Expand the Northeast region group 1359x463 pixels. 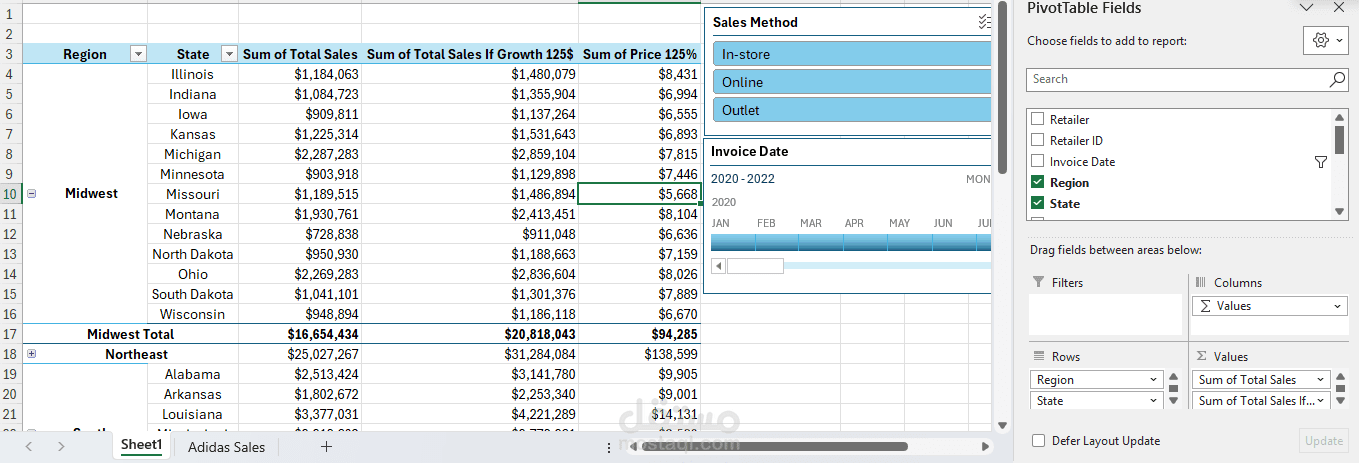[x=32, y=354]
